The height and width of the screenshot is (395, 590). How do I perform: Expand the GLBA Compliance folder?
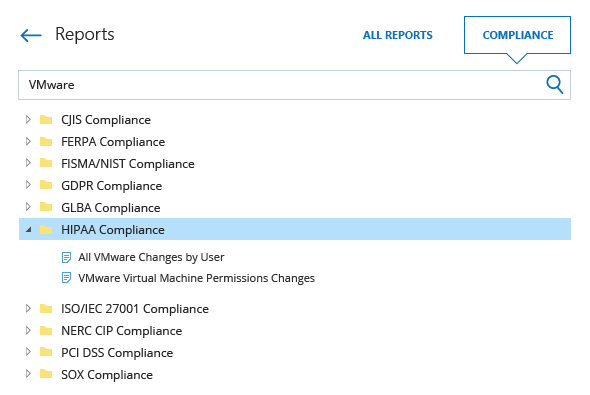click(28, 207)
